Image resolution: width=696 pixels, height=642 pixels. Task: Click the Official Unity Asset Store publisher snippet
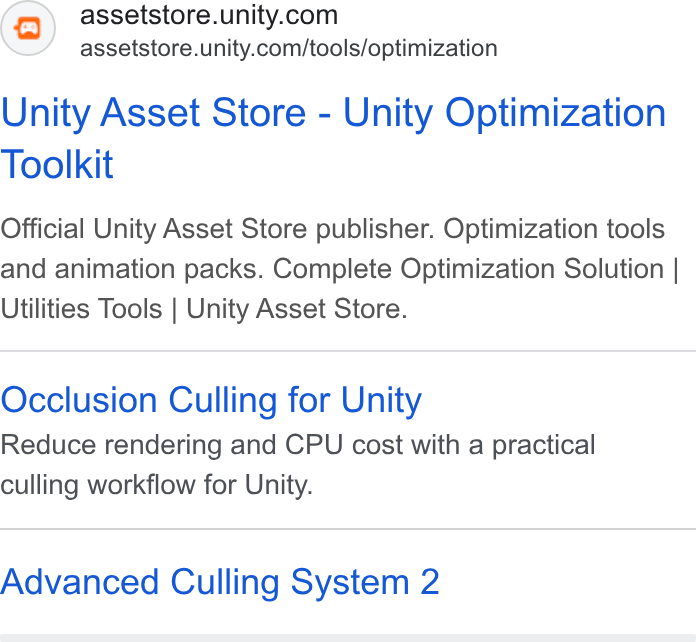tap(218, 229)
